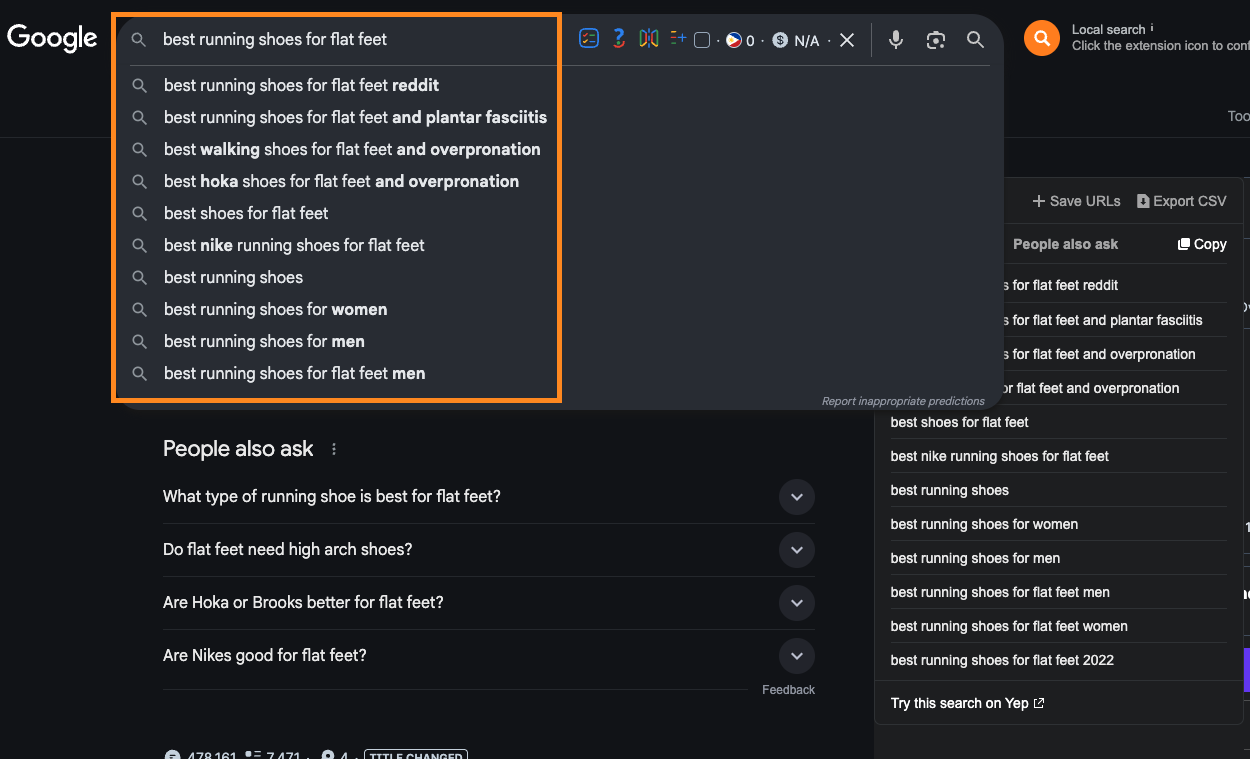
Task: Click Report inappropriate predictions link
Action: pyautogui.click(x=903, y=401)
